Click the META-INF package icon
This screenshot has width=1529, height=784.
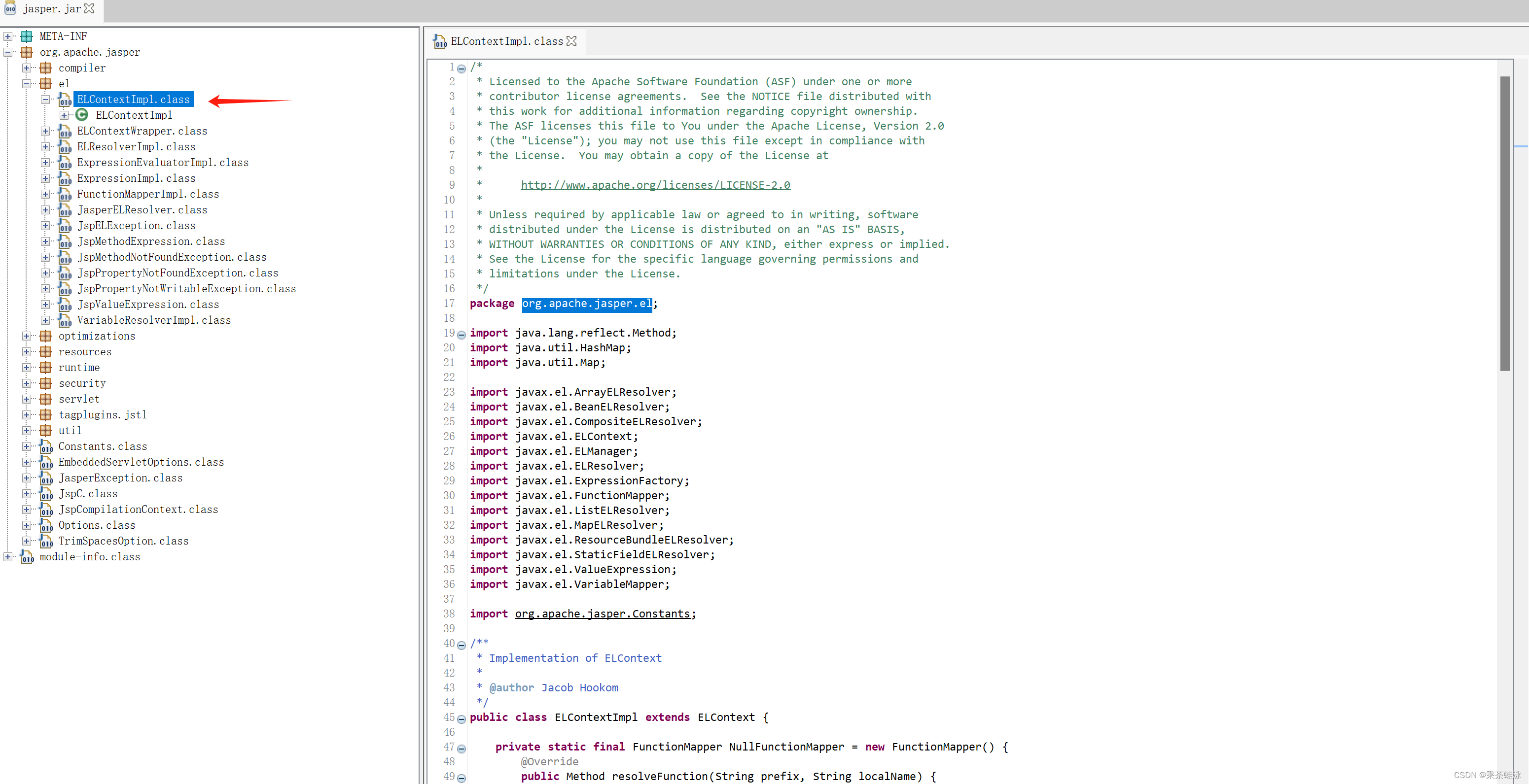[27, 36]
